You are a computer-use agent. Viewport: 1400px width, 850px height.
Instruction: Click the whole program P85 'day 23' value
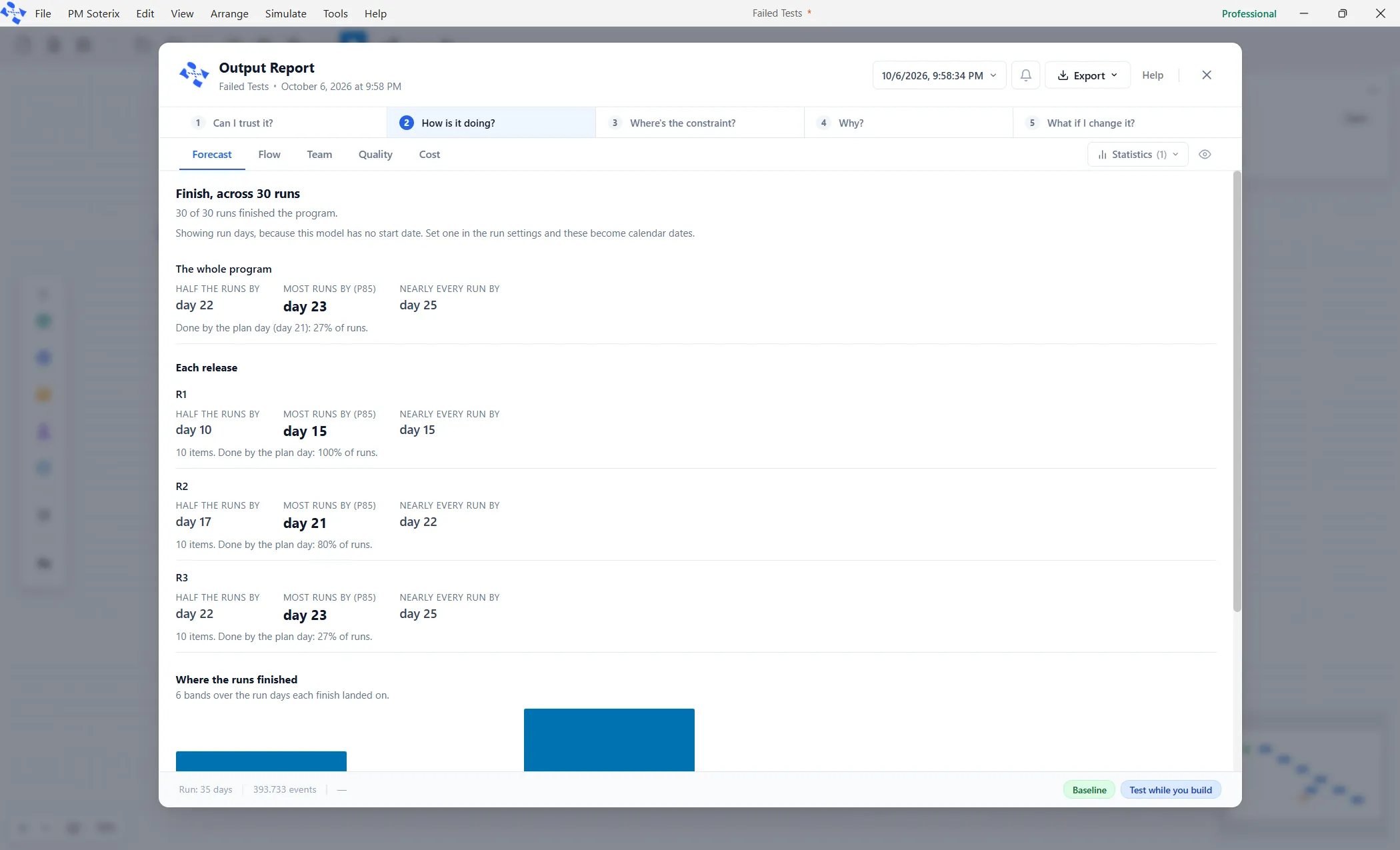(x=305, y=307)
